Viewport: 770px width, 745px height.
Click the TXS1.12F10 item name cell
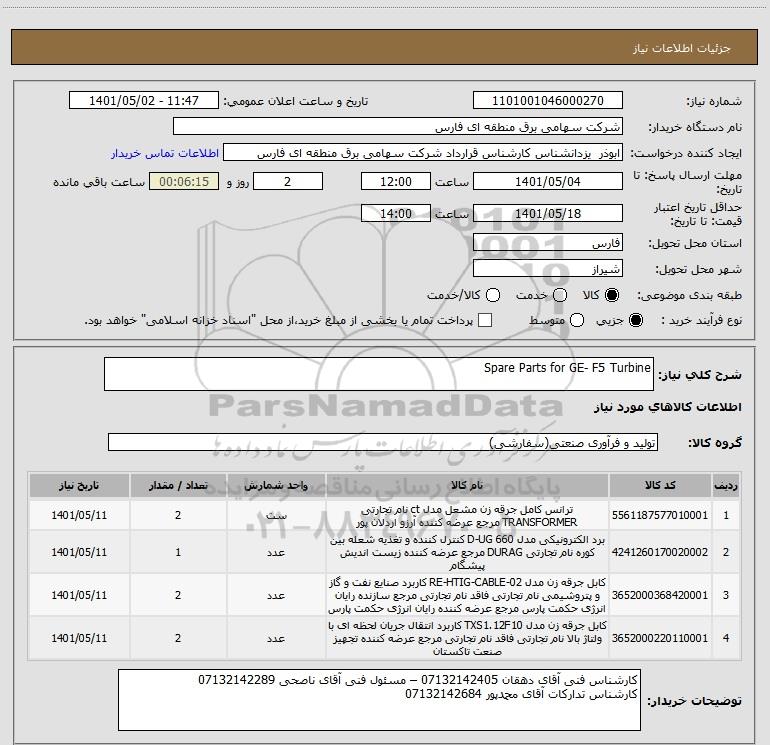(x=467, y=638)
